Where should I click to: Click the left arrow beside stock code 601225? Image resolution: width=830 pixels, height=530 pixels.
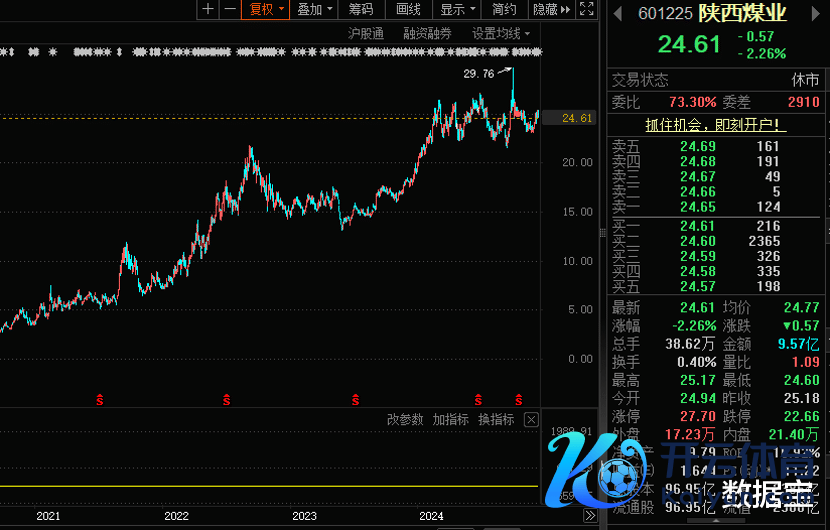[617, 13]
